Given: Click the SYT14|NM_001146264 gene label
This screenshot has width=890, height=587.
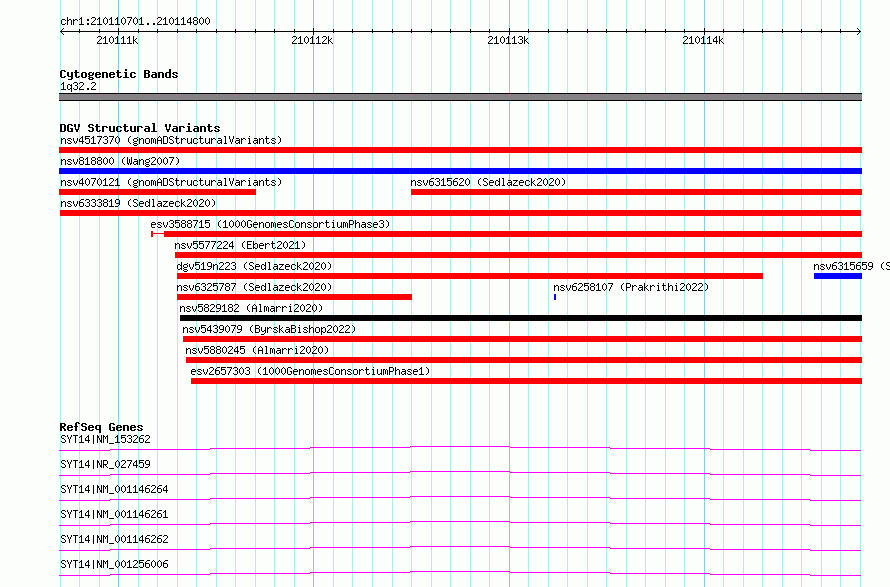Looking at the screenshot, I should 114,489.
